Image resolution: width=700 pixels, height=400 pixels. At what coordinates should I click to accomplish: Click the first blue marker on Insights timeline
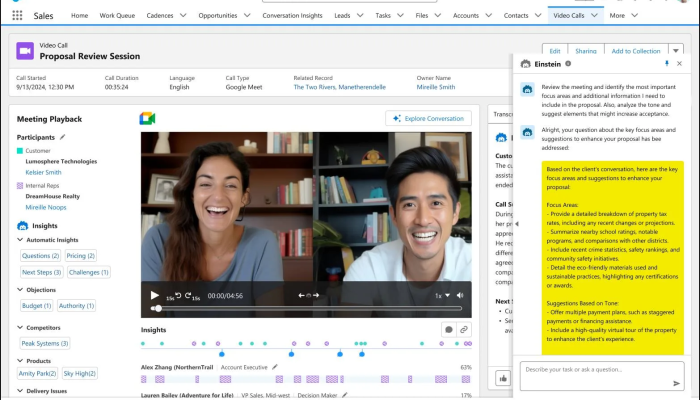pos(222,354)
